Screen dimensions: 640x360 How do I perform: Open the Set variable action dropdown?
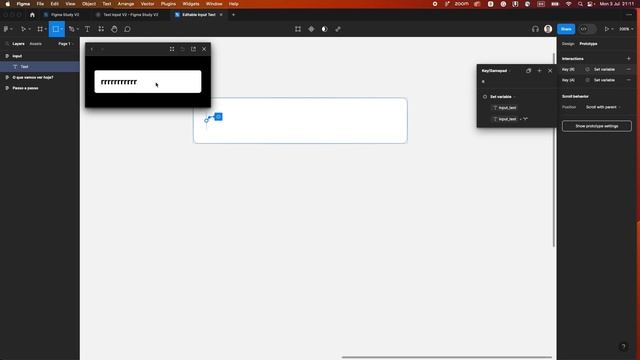tap(502, 97)
